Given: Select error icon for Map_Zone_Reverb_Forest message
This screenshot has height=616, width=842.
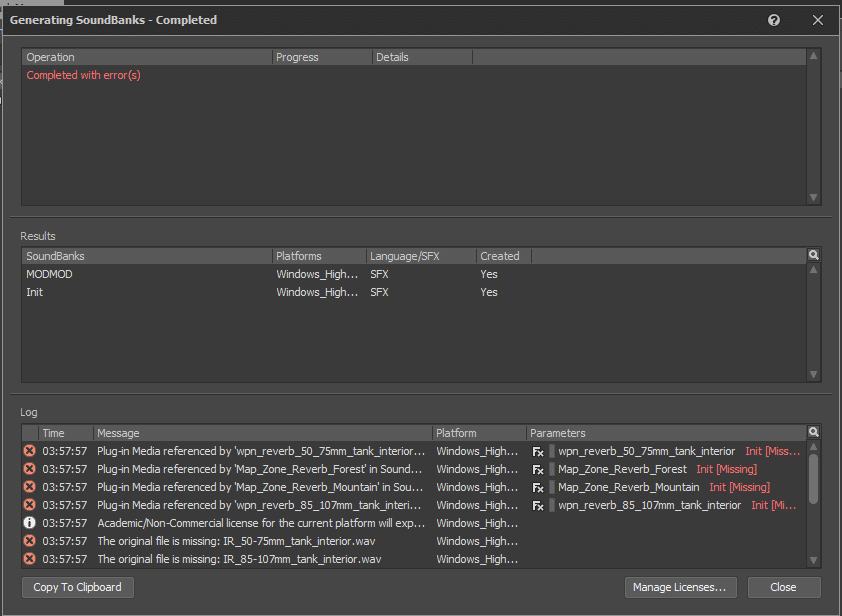Looking at the screenshot, I should [30, 469].
